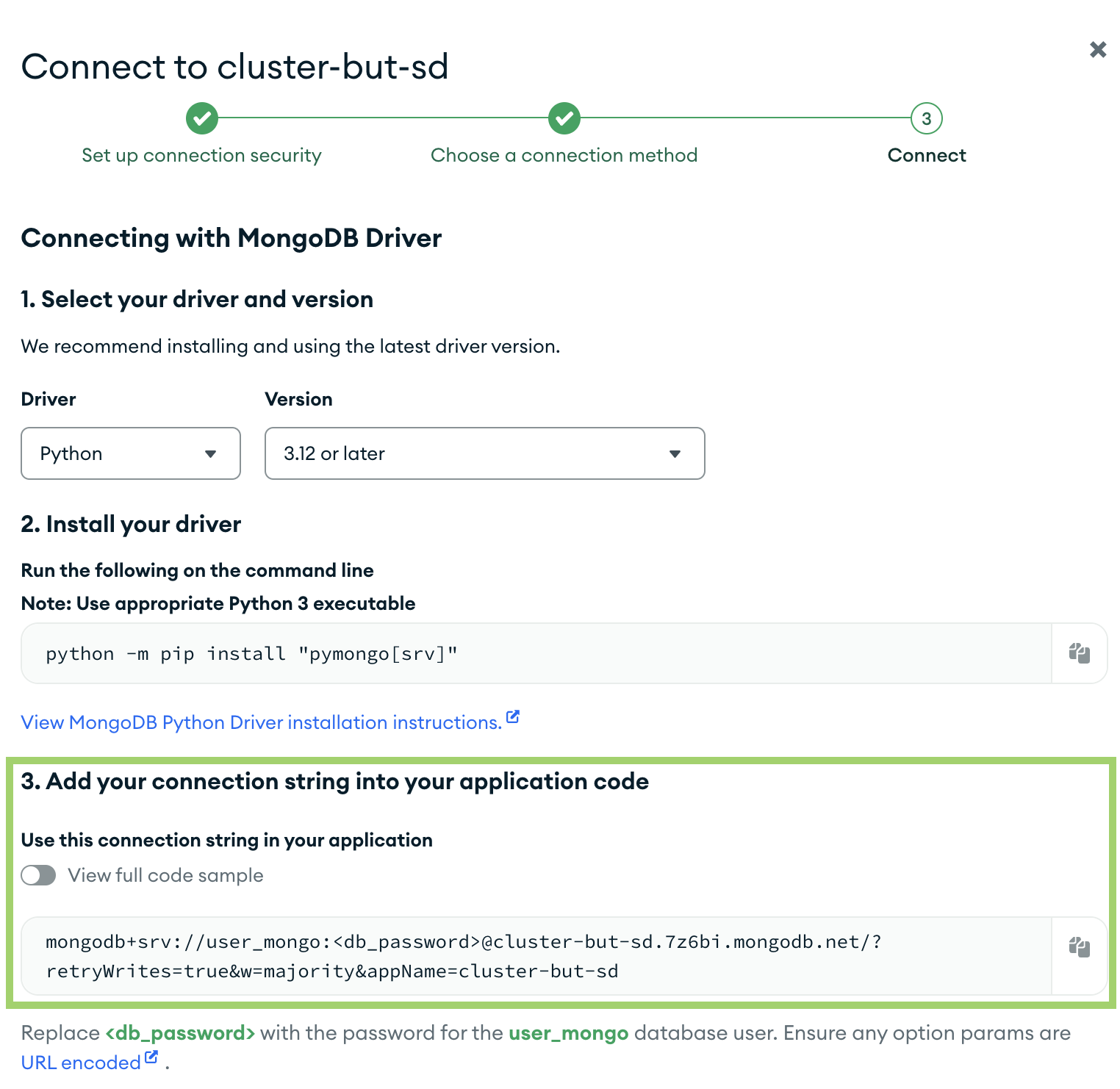
Task: Go to Choose a connection method step
Action: click(564, 156)
